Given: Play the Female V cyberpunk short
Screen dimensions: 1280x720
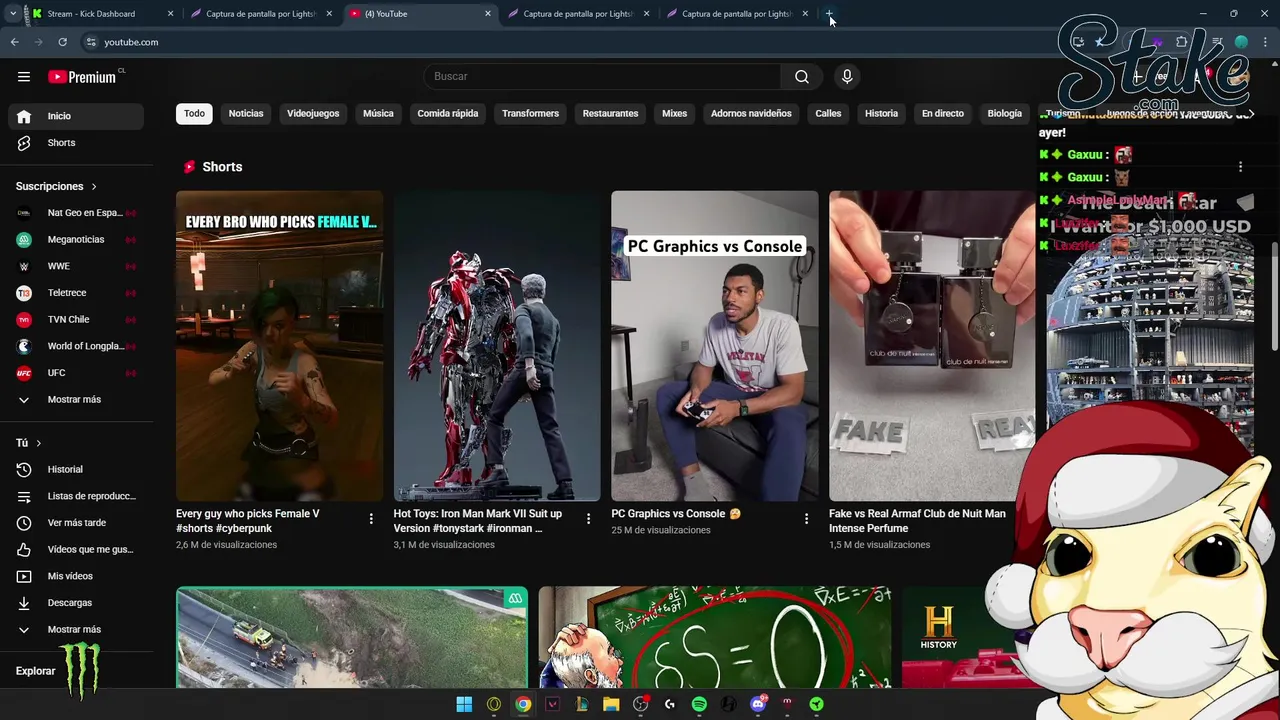Looking at the screenshot, I should pos(279,346).
